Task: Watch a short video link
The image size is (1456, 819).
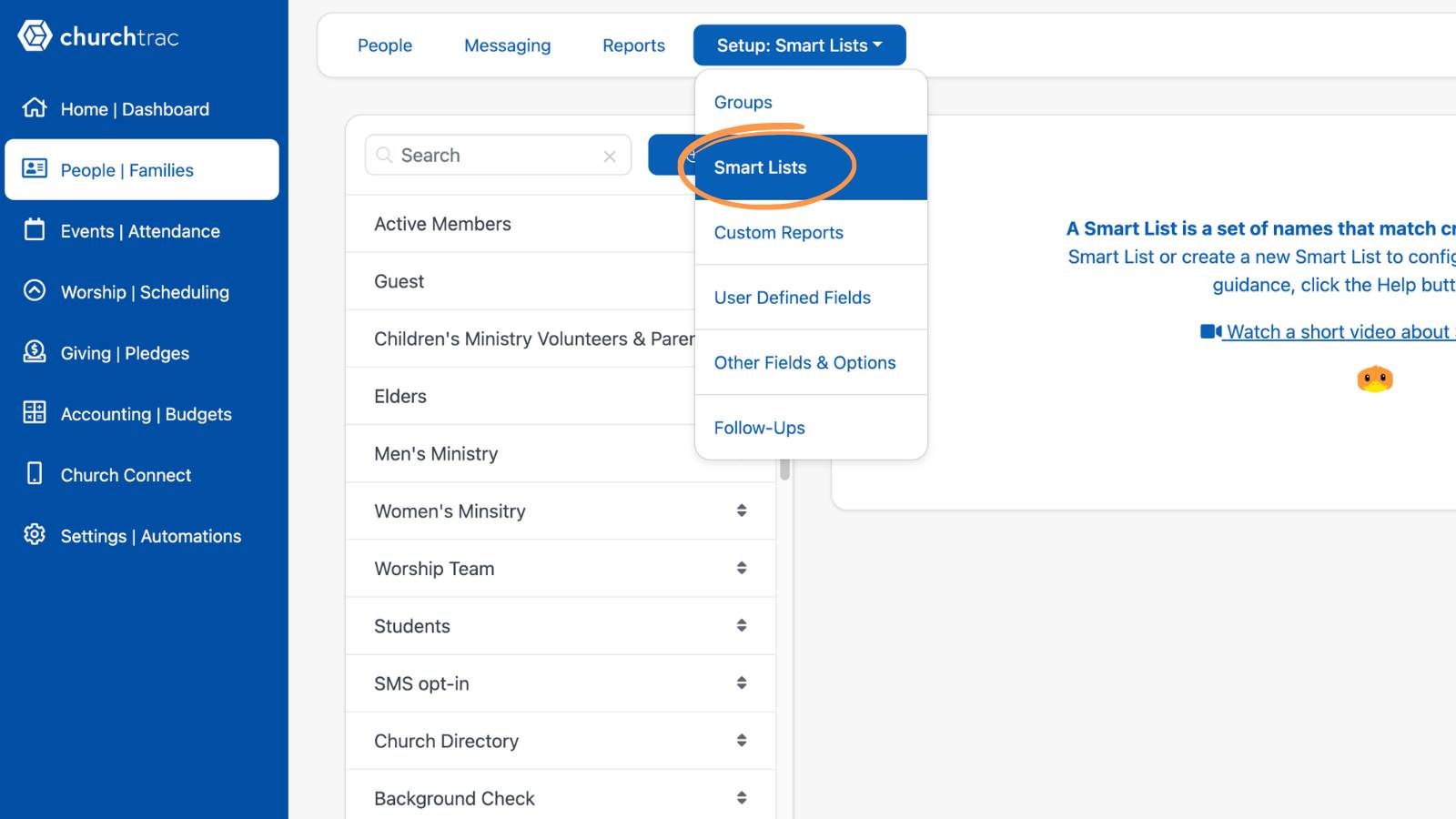Action: click(1340, 332)
